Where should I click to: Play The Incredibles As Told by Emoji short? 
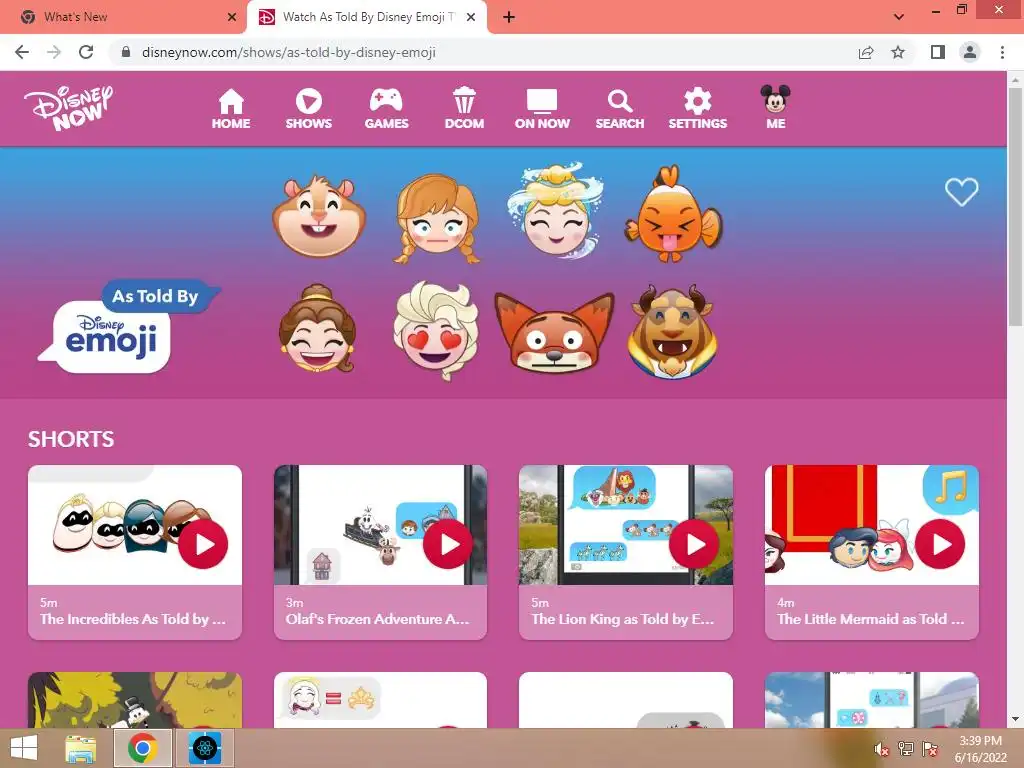click(x=203, y=544)
